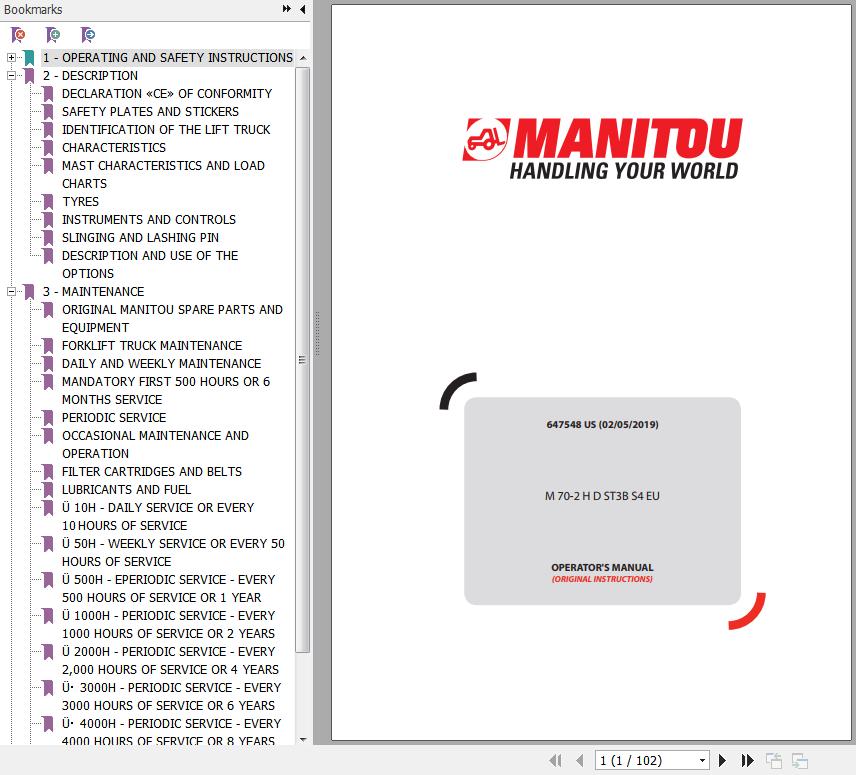Select bookmark 1 - OPERATING AND SAFETY INSTRUCTIONS

168,57
